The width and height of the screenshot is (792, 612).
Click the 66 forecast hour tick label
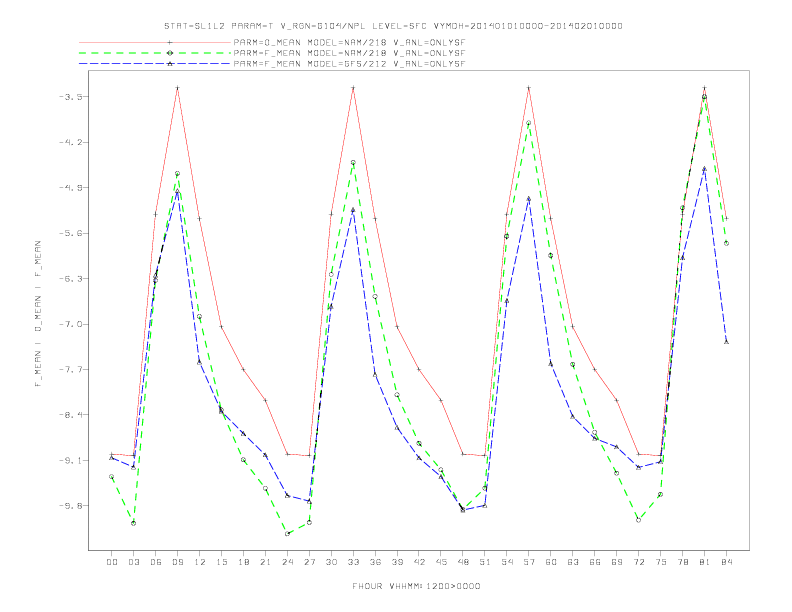[595, 562]
